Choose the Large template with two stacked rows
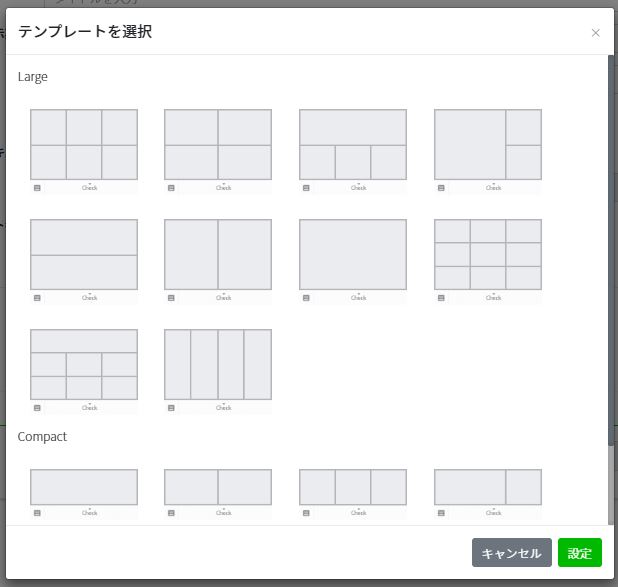The image size is (618, 587). 84,255
